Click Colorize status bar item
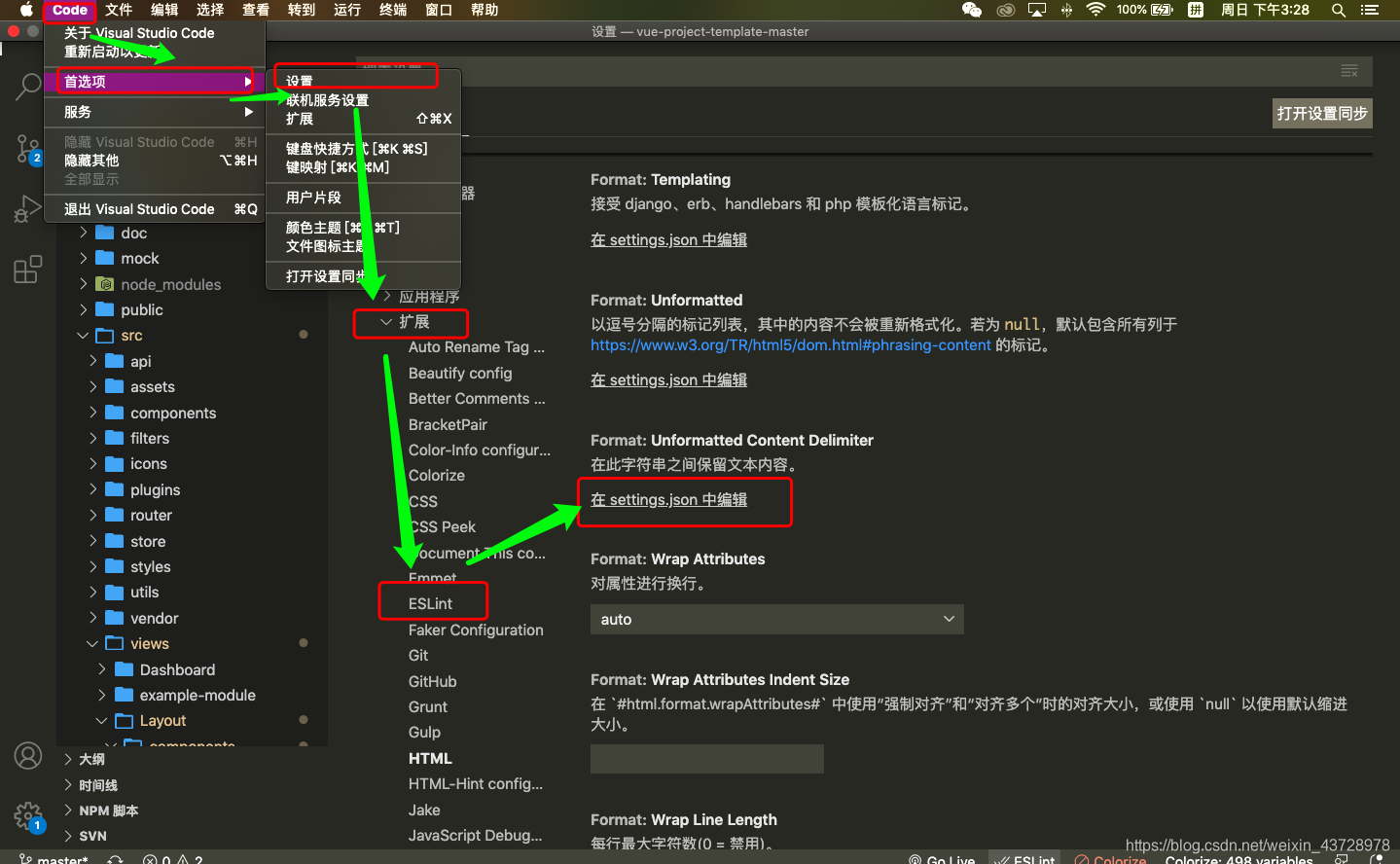Image resolution: width=1400 pixels, height=864 pixels. (x=1110, y=860)
